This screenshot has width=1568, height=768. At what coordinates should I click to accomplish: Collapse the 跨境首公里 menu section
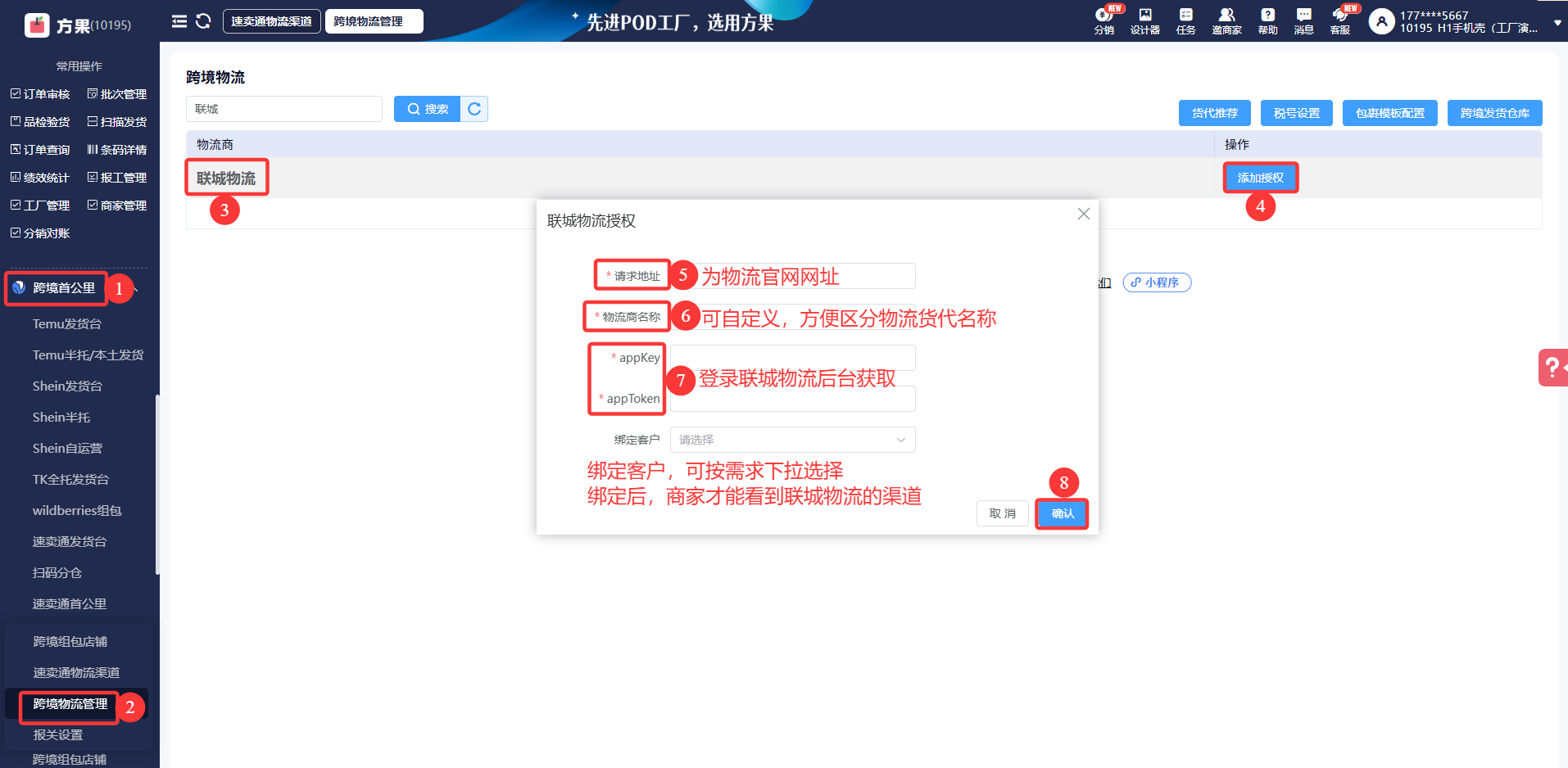tap(136, 288)
